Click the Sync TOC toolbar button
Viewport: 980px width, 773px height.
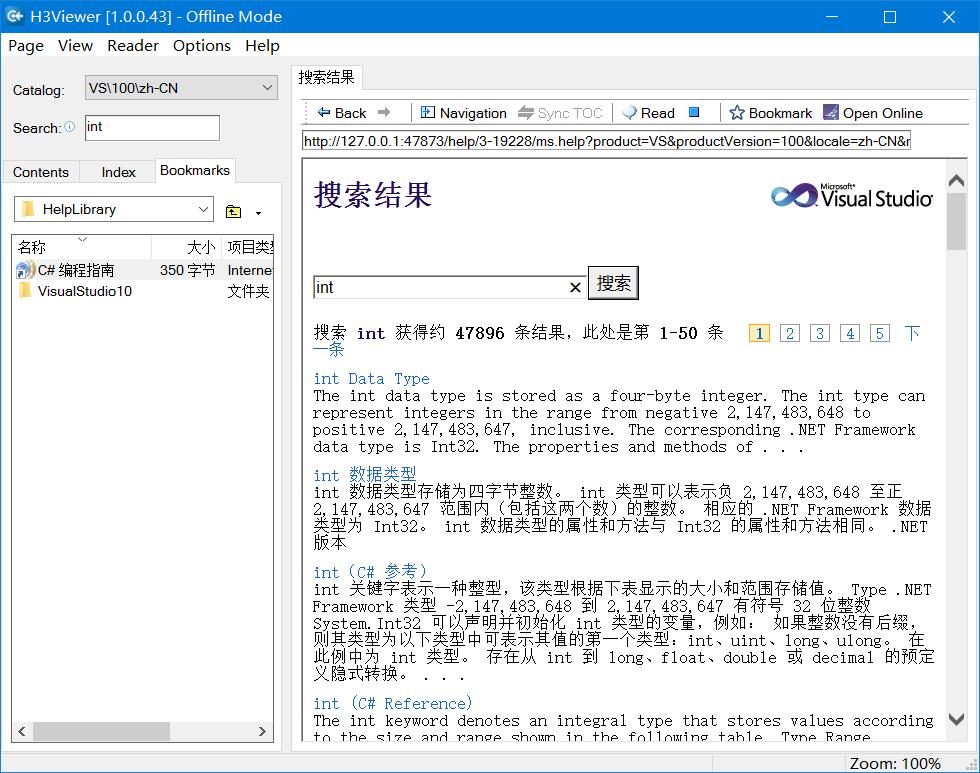click(x=560, y=113)
